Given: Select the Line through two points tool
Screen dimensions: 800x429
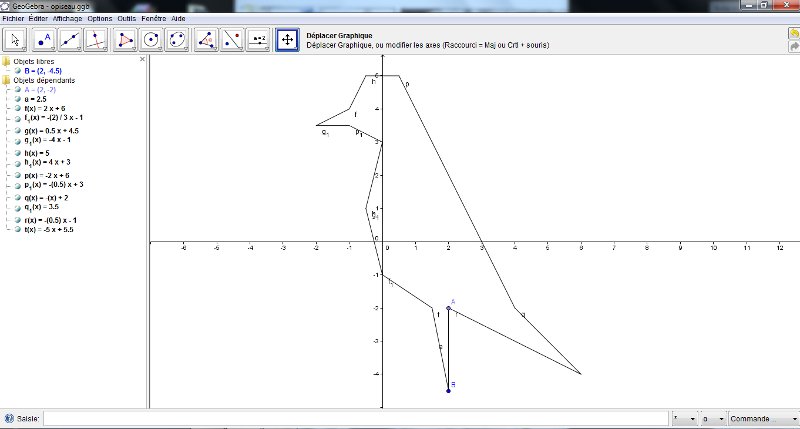Looking at the screenshot, I should pyautogui.click(x=70, y=39).
